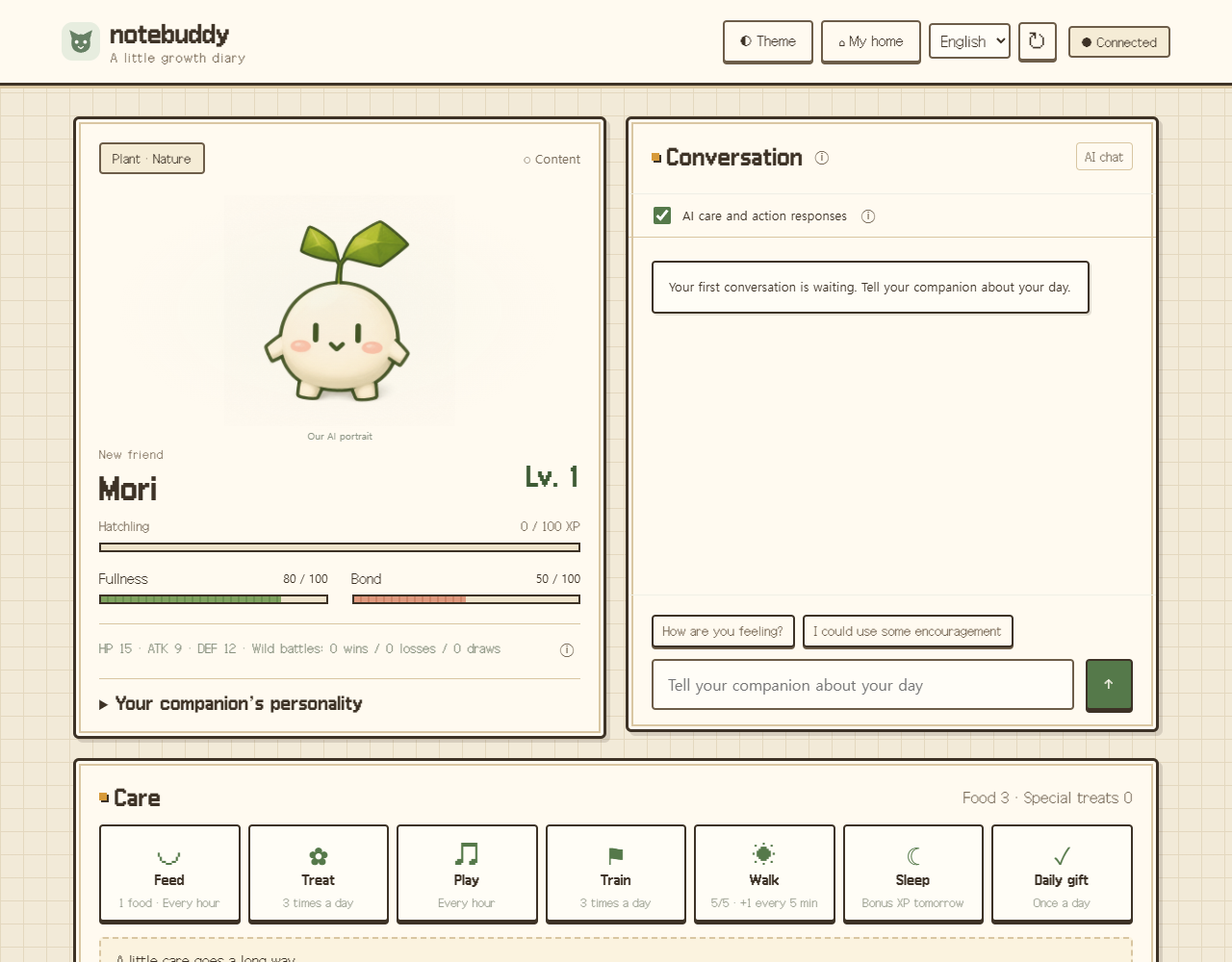Focus the 'Tell your companion about your day' field
This screenshot has height=962, width=1232.
click(862, 685)
